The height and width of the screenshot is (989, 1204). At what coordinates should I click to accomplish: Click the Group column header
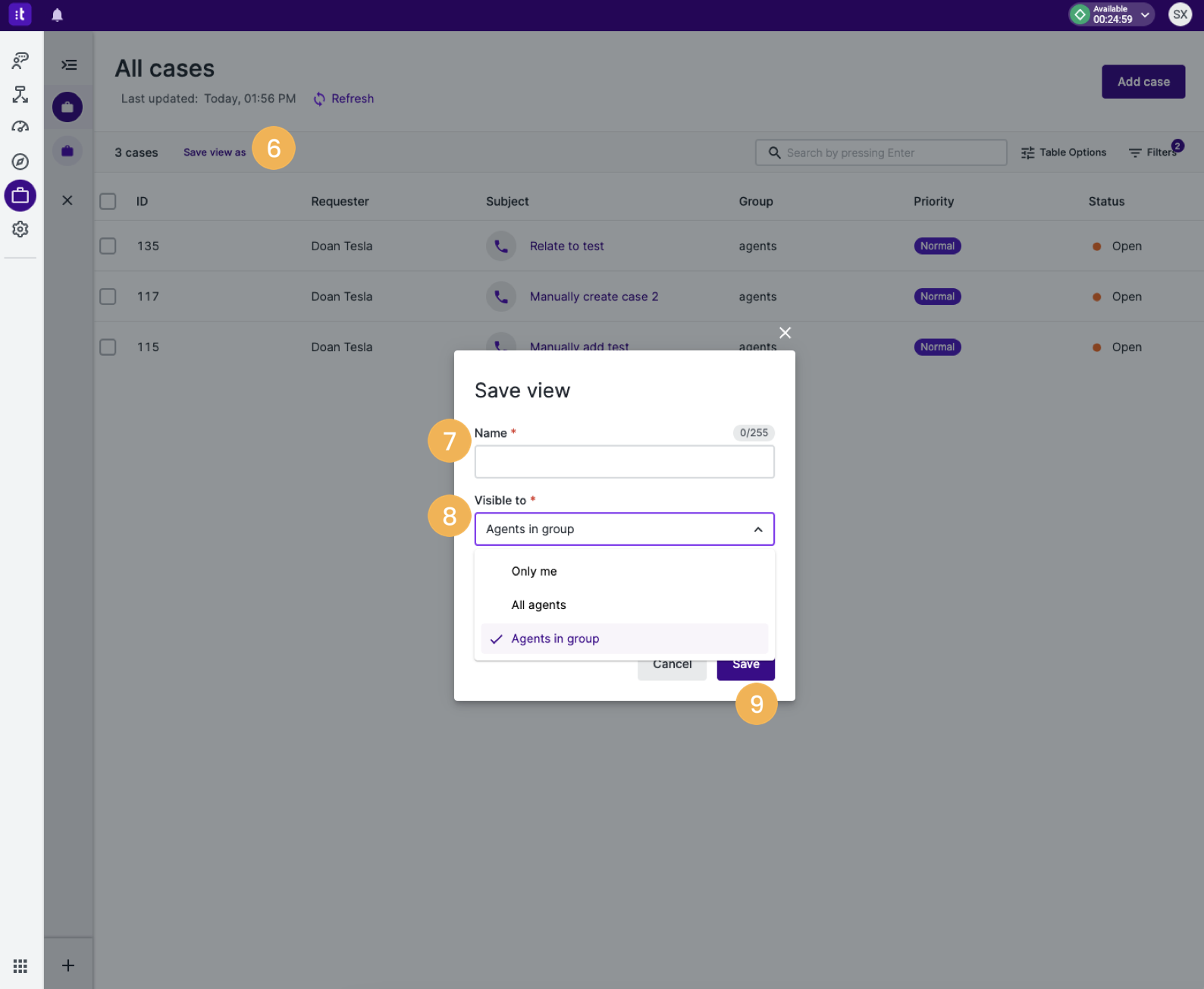coord(756,201)
